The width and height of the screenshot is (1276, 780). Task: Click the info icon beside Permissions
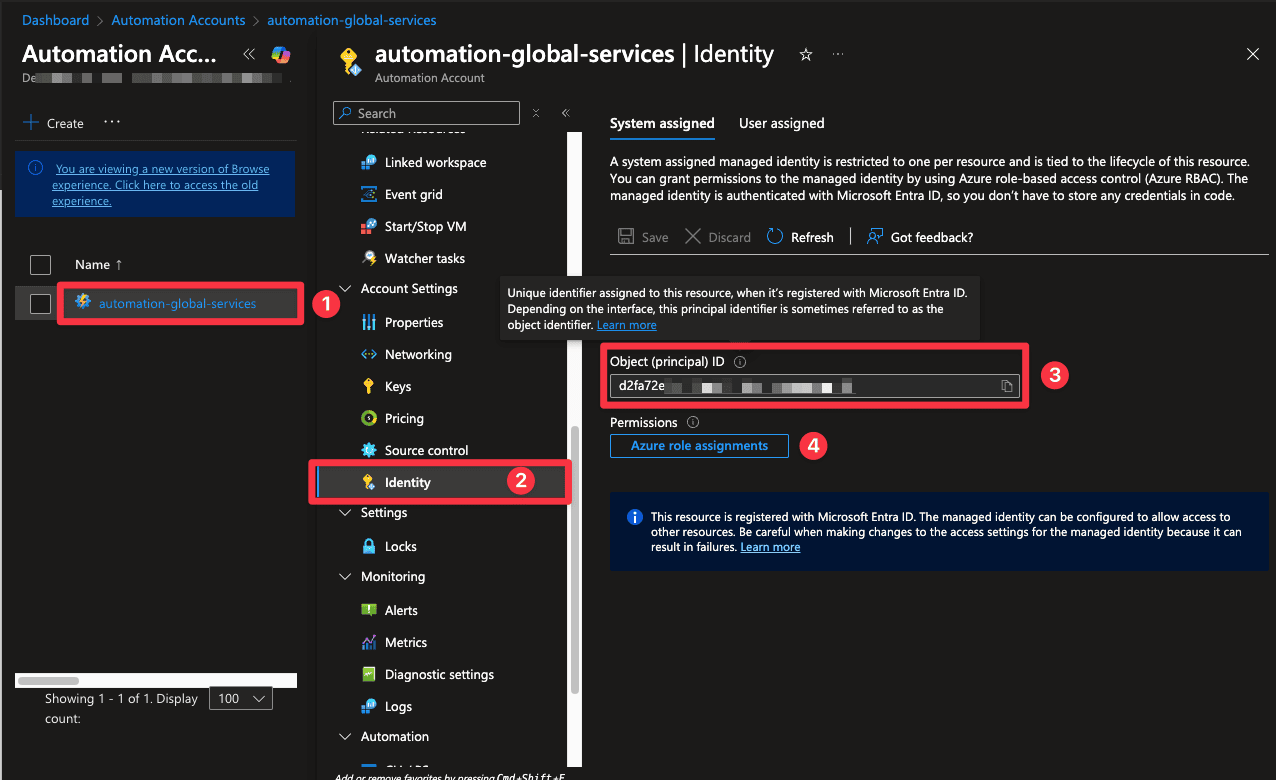click(x=693, y=422)
